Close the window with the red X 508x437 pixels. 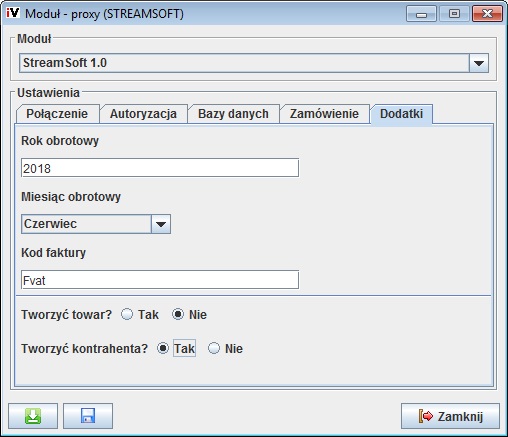487,14
